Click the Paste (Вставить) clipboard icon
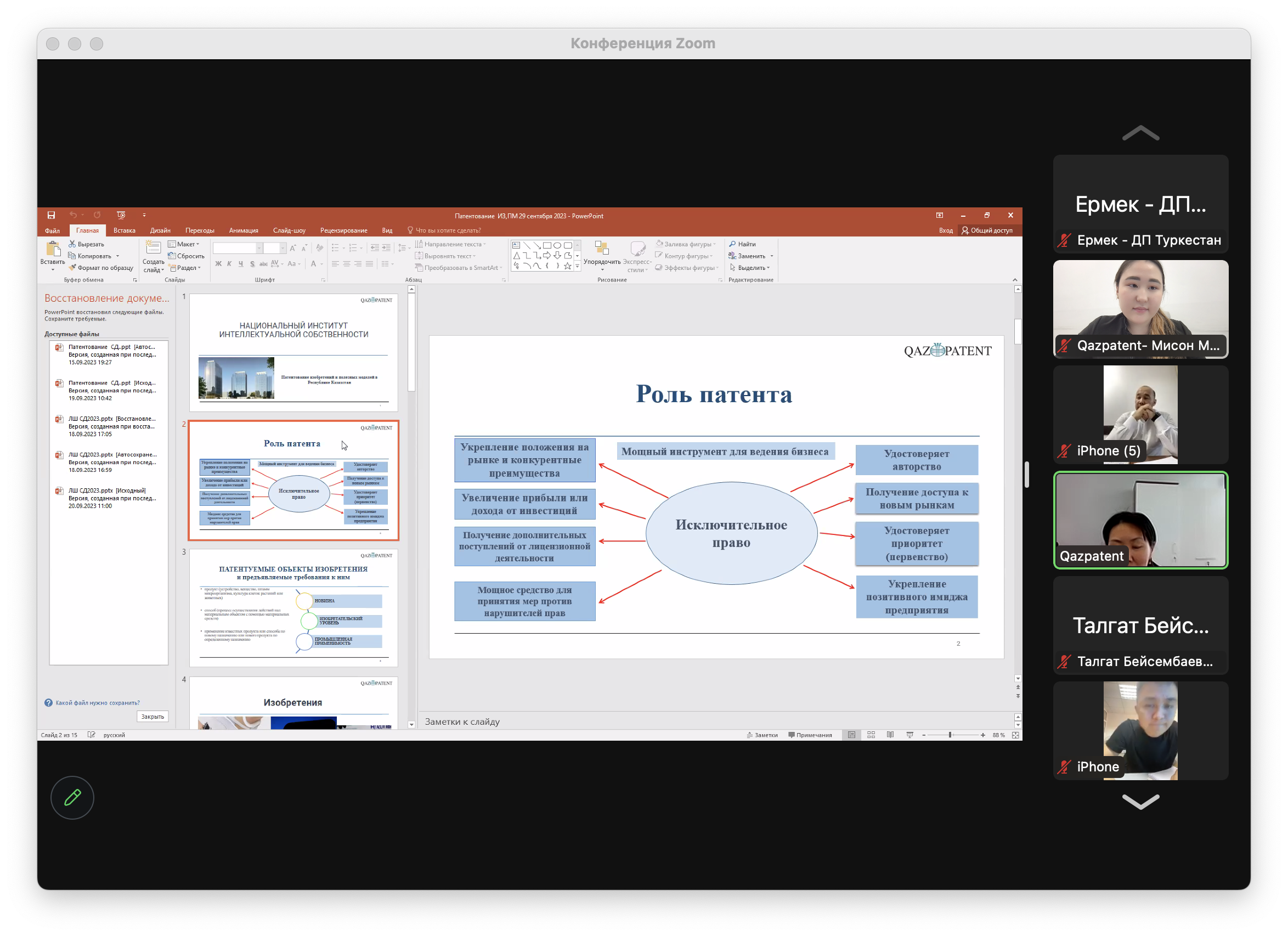Image resolution: width=1288 pixels, height=936 pixels. [53, 249]
